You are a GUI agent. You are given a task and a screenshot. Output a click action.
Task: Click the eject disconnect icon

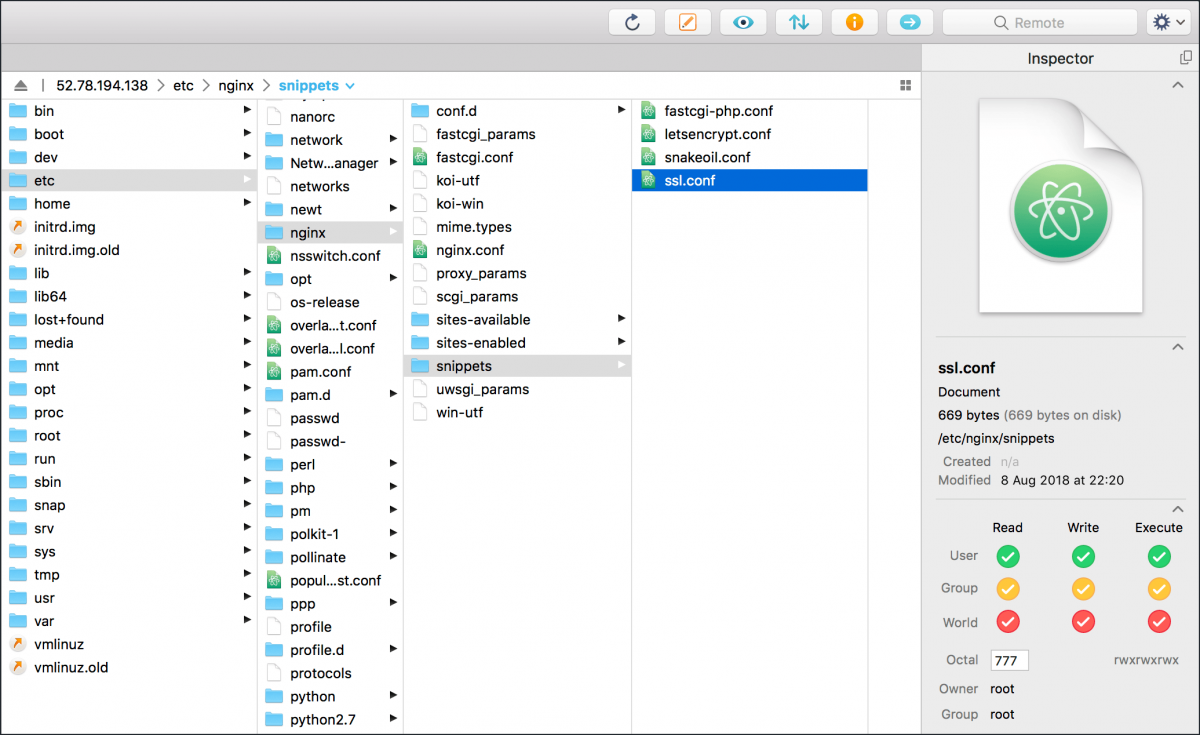tap(21, 86)
